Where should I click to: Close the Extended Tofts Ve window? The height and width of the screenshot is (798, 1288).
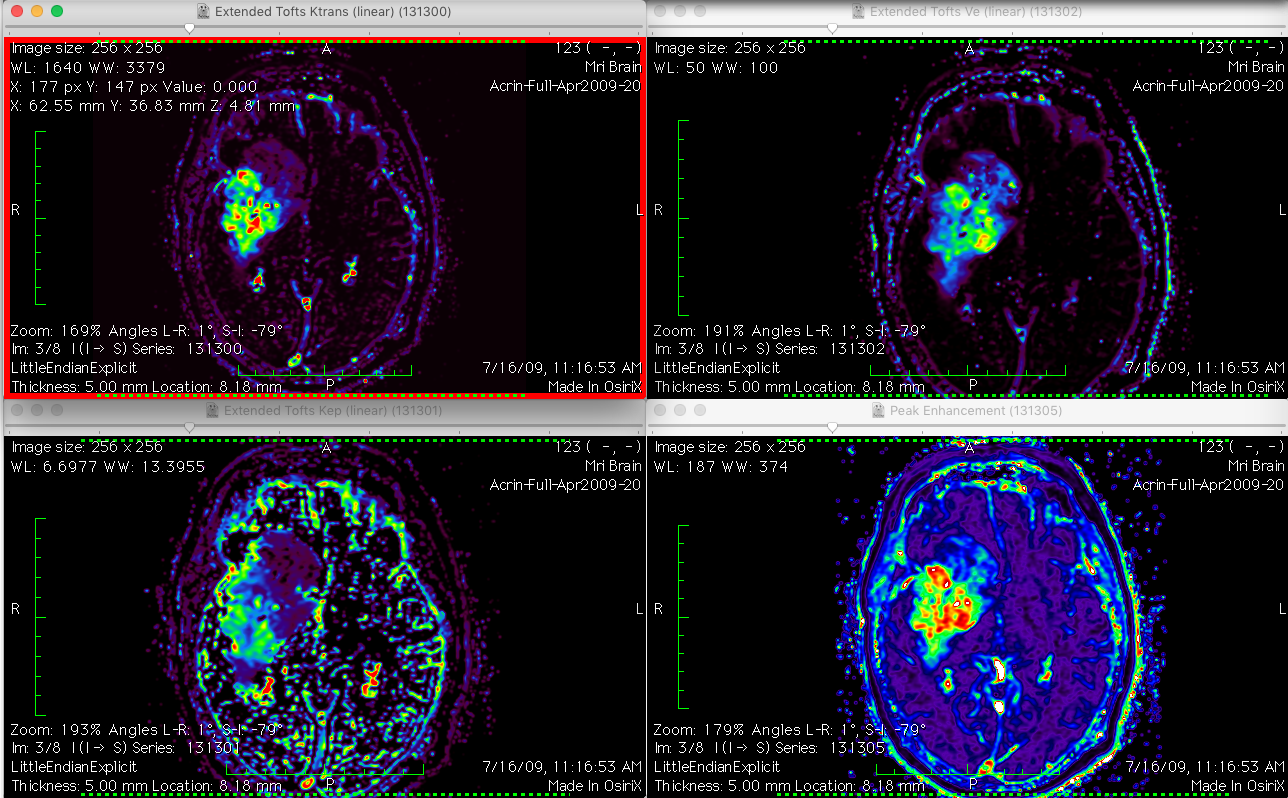pos(660,11)
